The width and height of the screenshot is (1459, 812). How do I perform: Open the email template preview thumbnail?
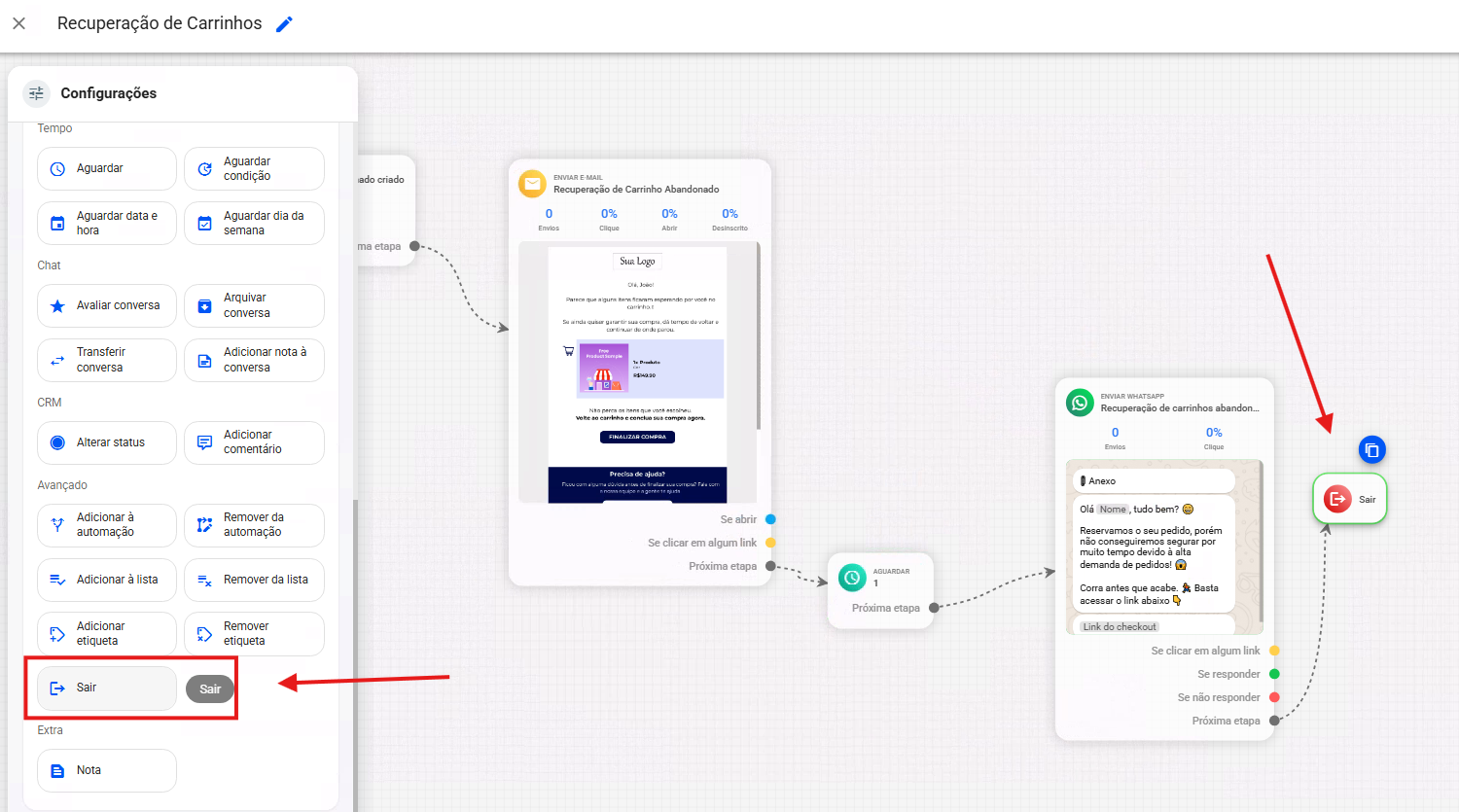click(x=638, y=372)
